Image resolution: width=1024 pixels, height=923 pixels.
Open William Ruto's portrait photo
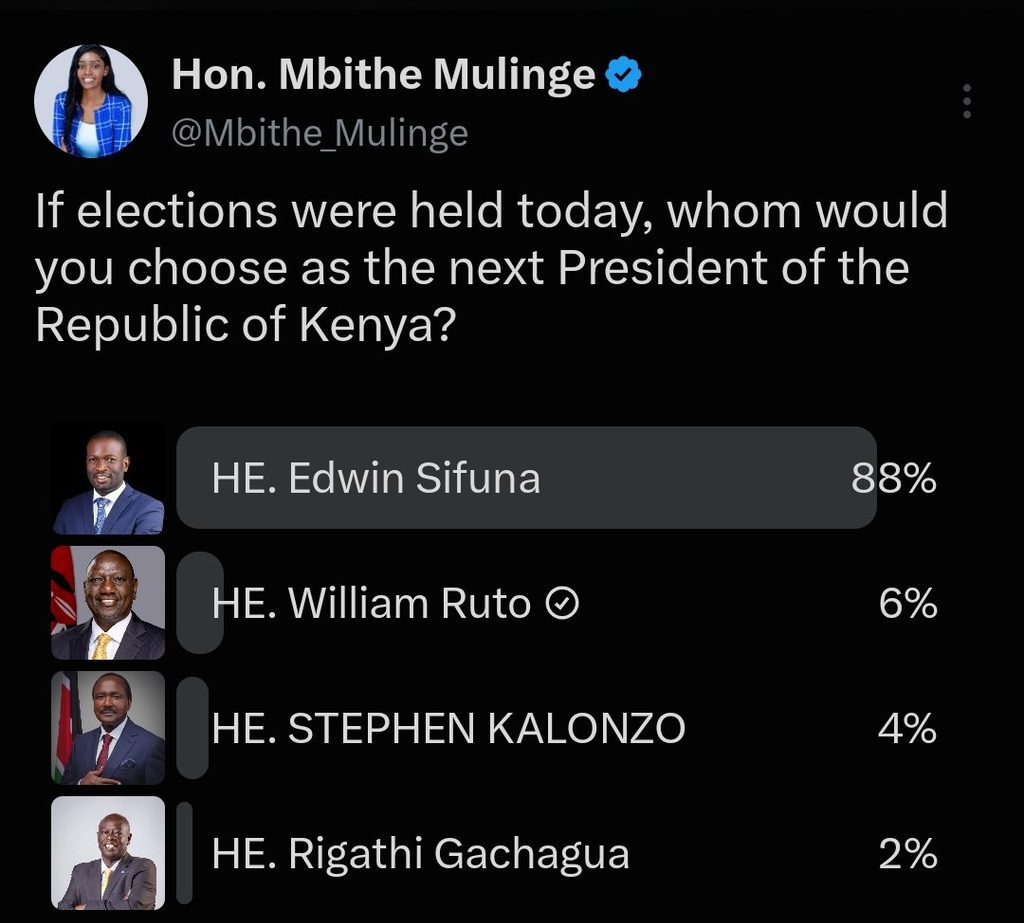(108, 602)
